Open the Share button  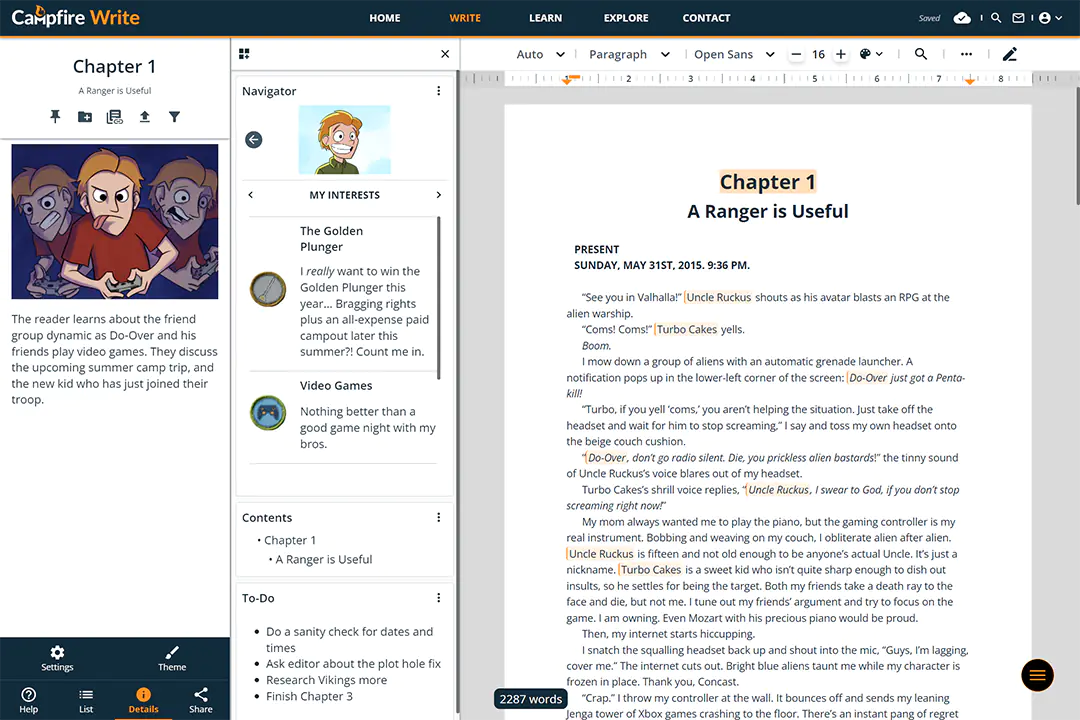[201, 700]
